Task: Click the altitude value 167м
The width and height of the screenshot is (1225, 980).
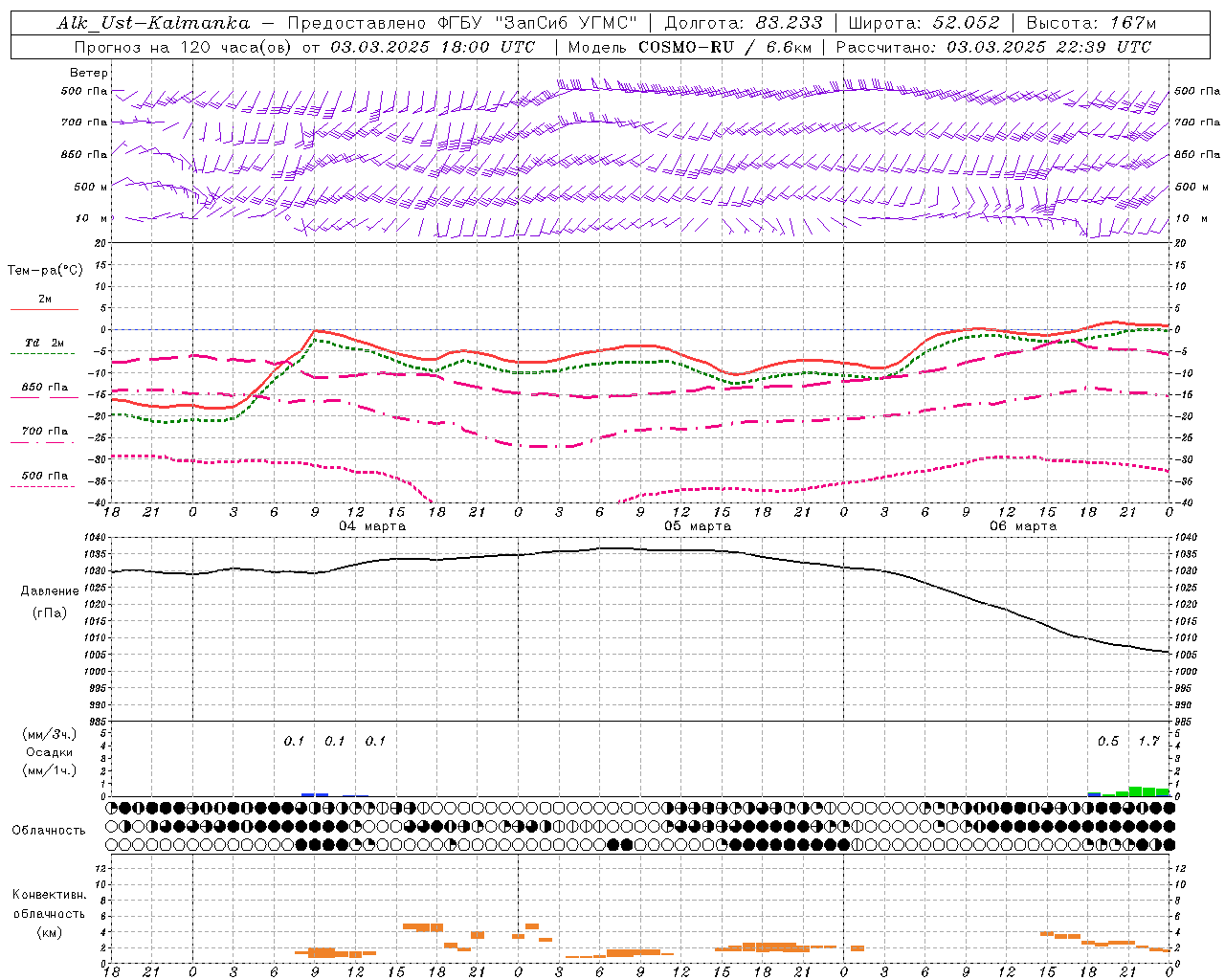Action: [1134, 23]
